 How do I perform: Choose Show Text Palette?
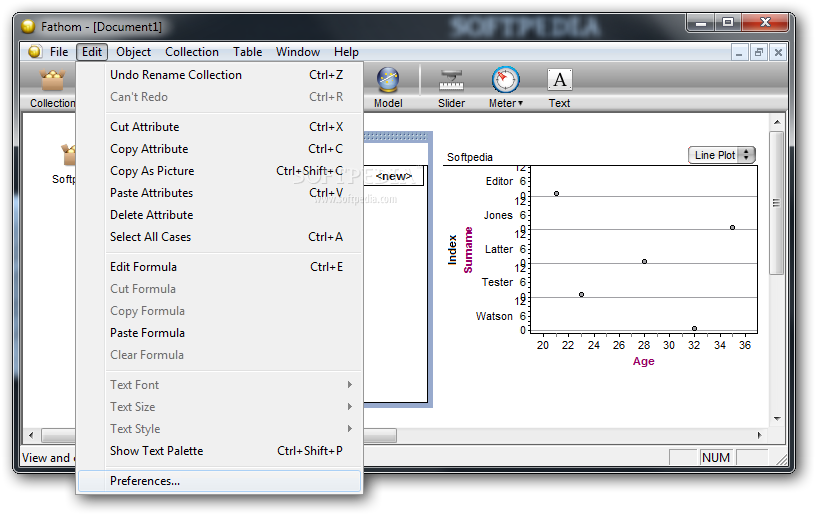(x=219, y=451)
